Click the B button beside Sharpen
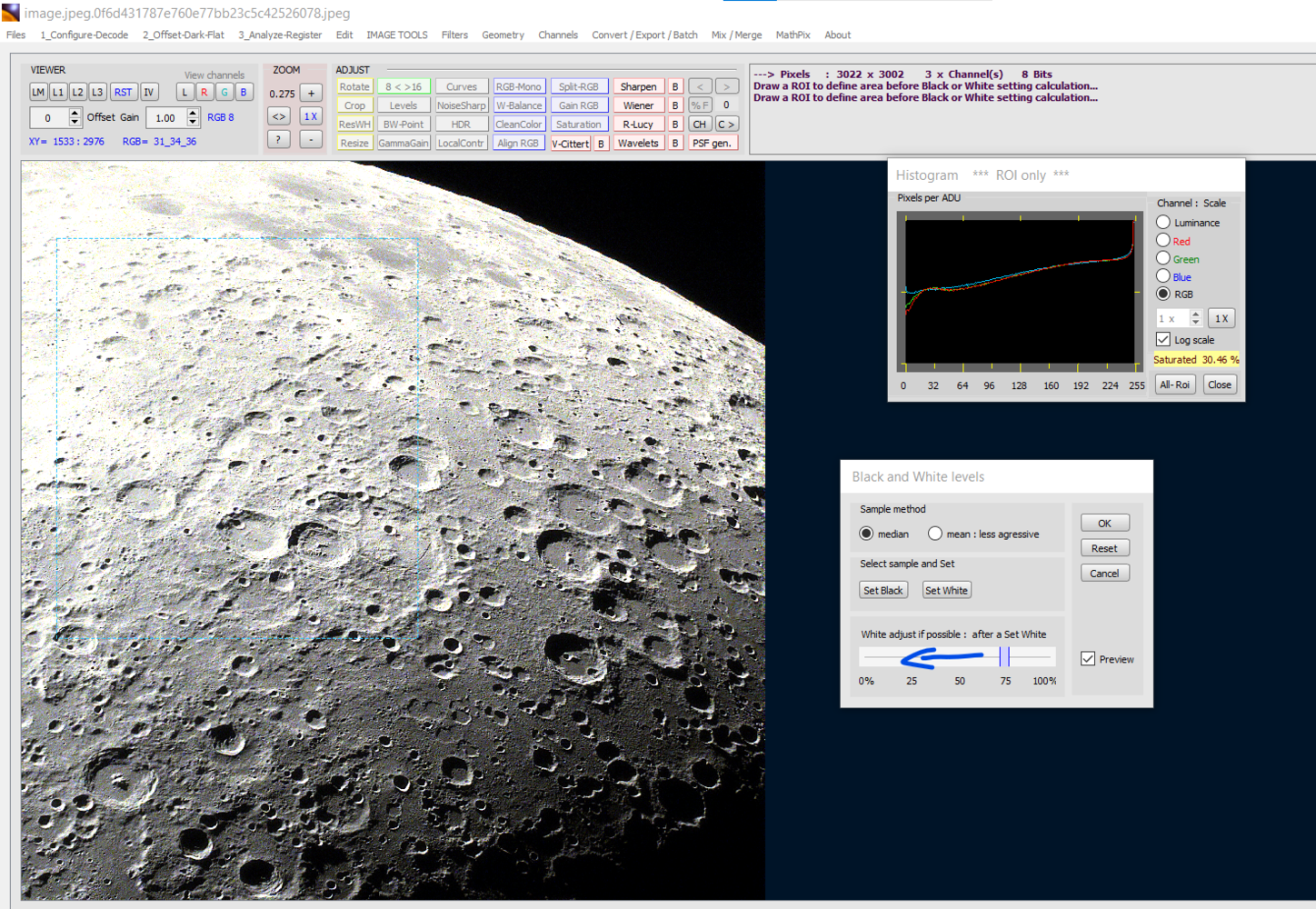This screenshot has height=909, width=1316. point(675,86)
